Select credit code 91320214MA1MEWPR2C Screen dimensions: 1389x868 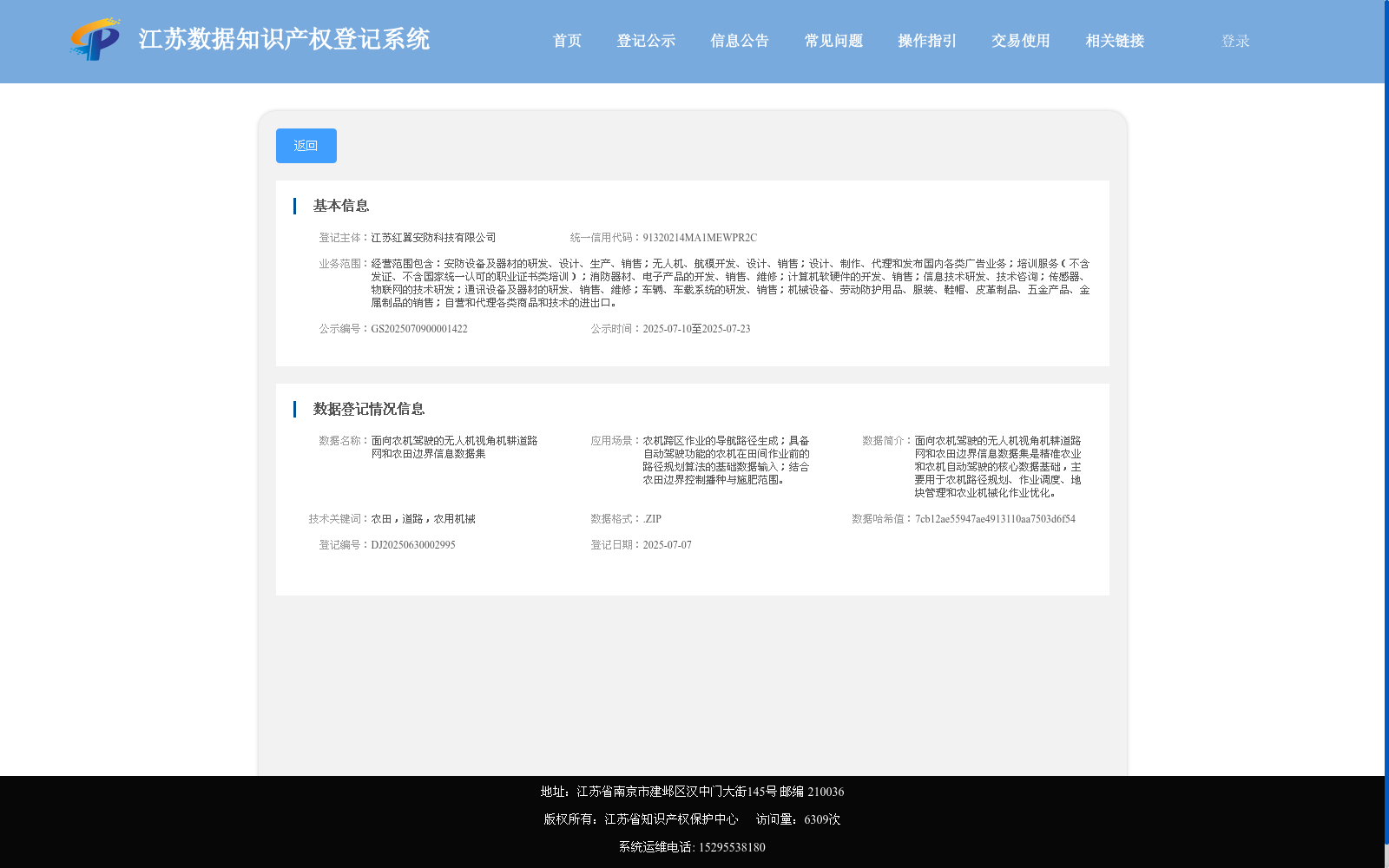pyautogui.click(x=700, y=238)
